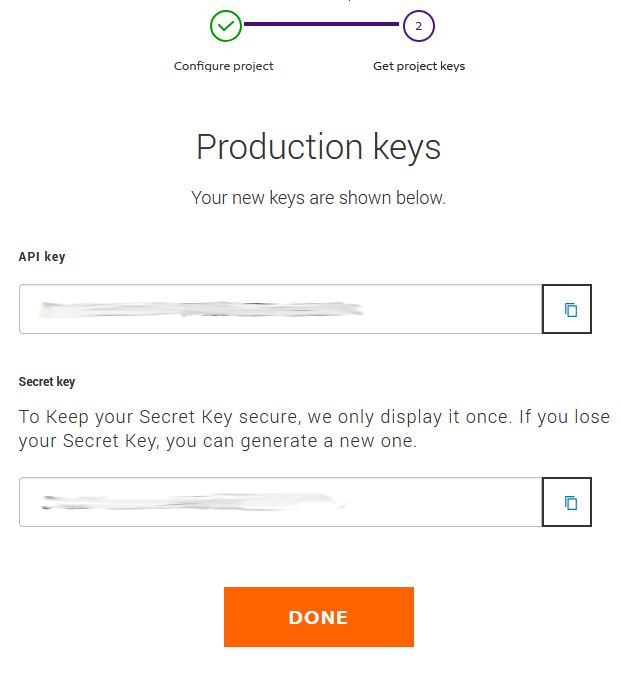This screenshot has height=673, width=621.
Task: Click the green checkmark step circle
Action: pos(226,26)
